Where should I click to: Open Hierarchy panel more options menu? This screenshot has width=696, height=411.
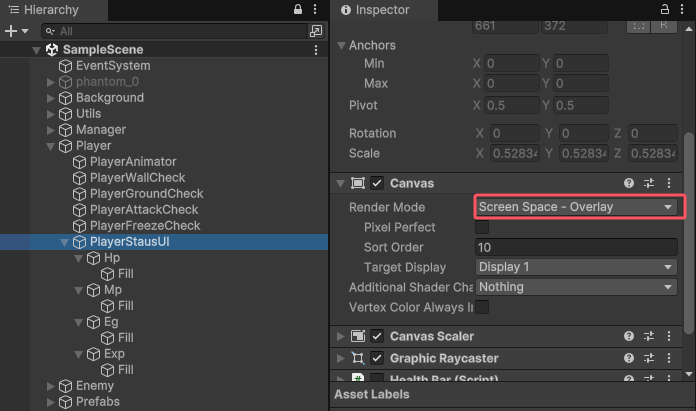(315, 9)
